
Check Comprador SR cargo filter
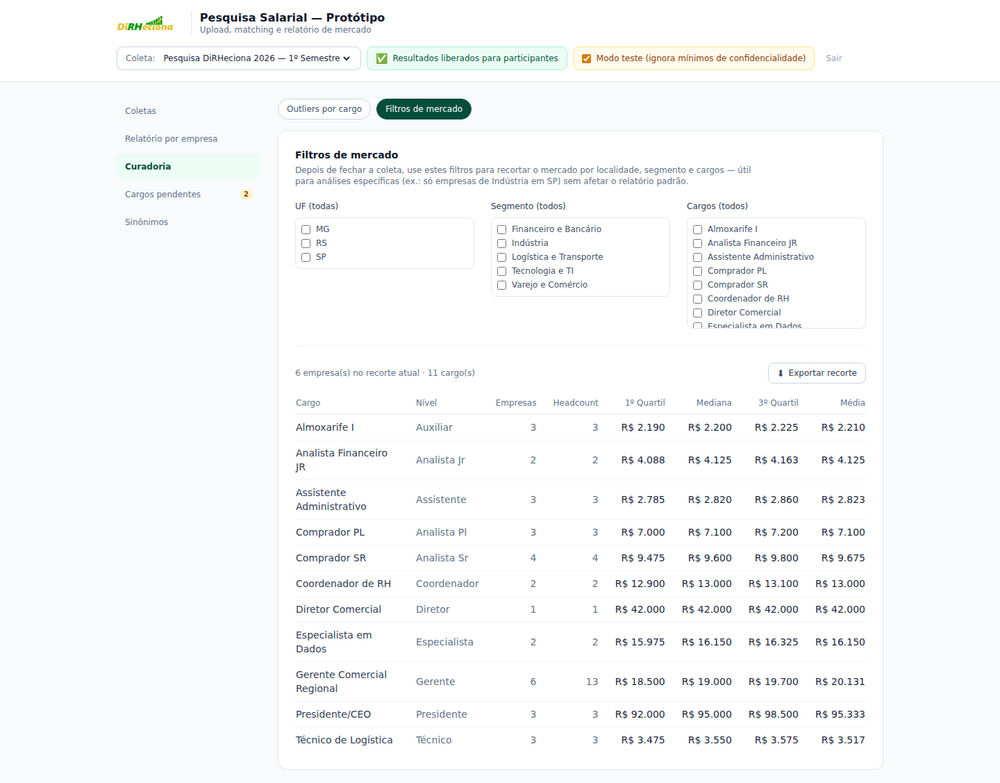click(x=698, y=286)
